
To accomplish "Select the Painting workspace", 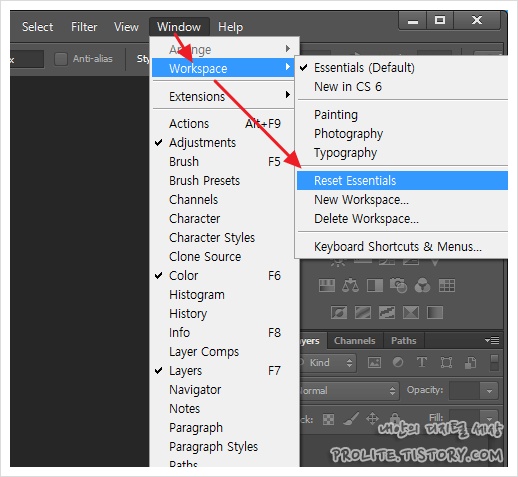I will 402,115.
